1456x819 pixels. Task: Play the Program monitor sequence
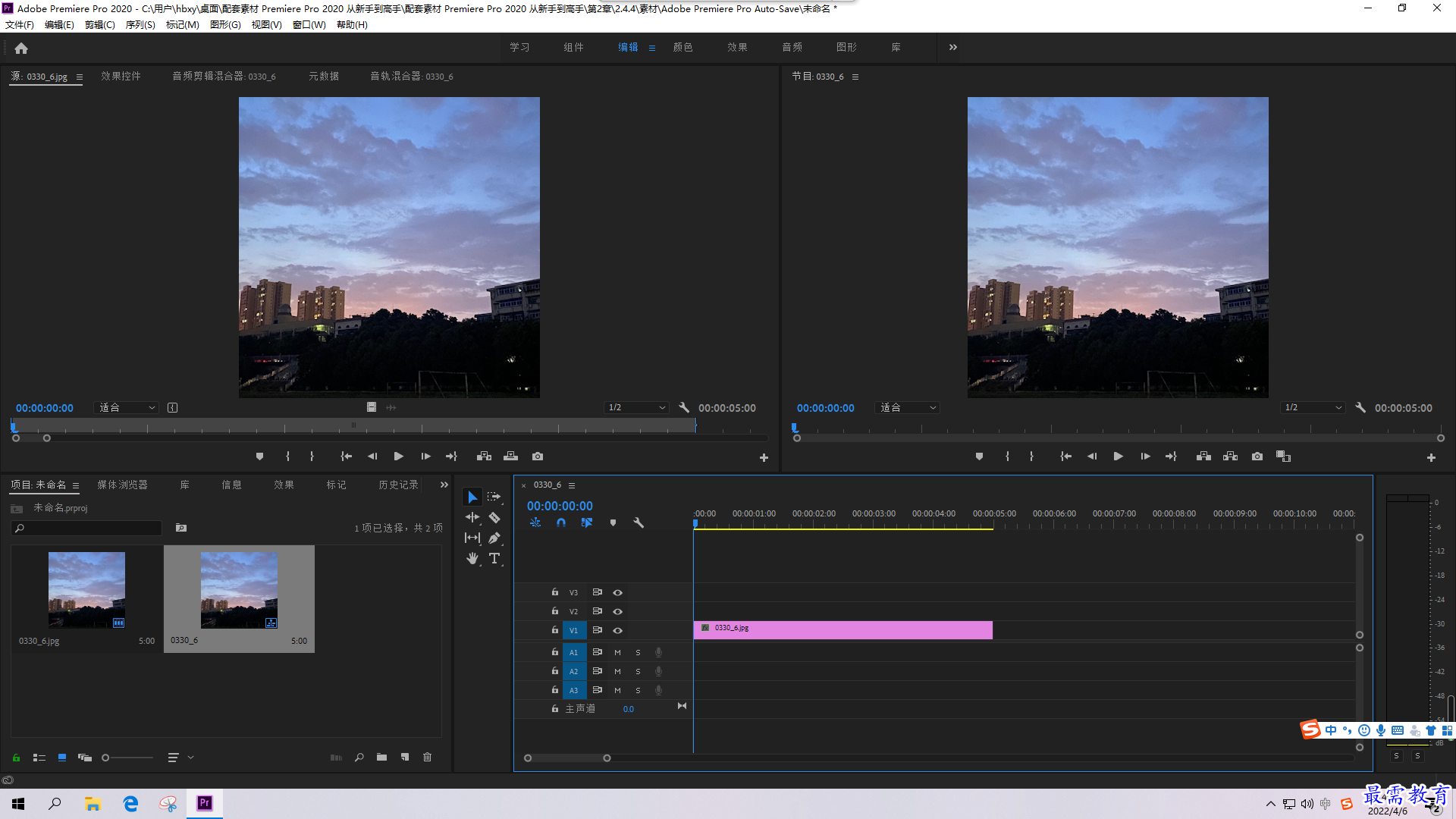click(1118, 457)
